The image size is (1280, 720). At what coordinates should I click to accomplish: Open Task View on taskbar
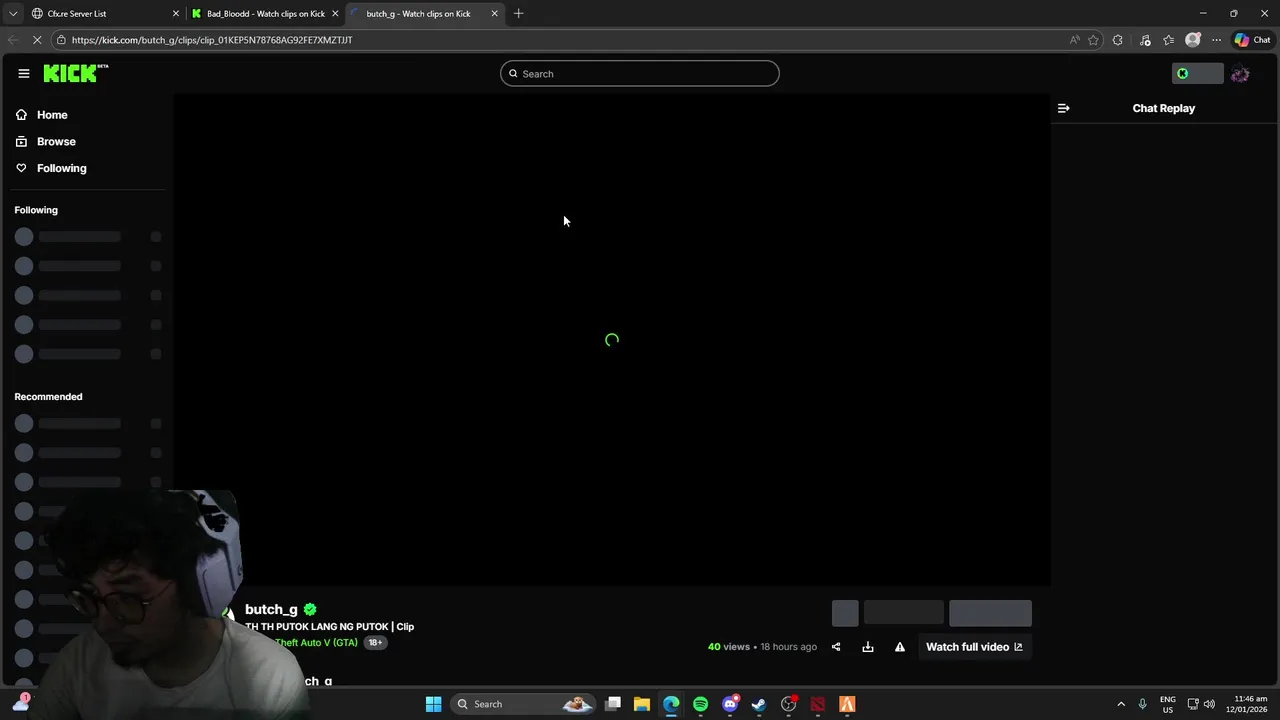613,704
